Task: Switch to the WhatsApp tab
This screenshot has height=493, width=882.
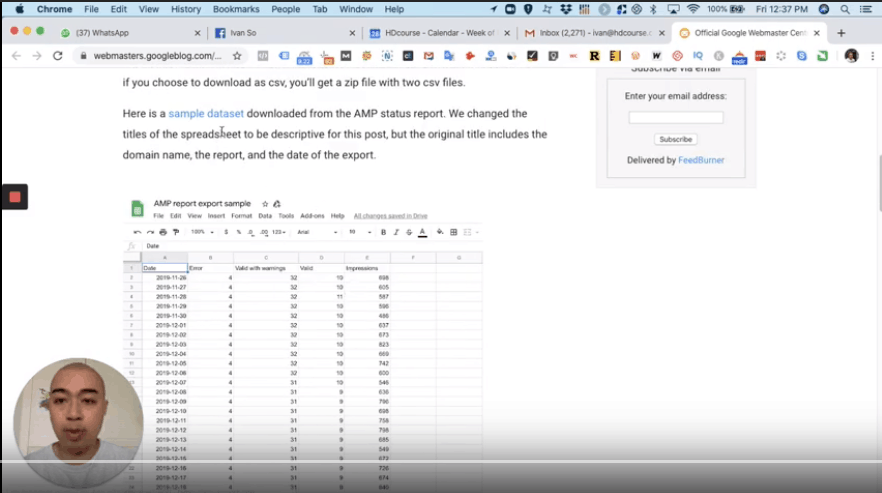Action: 109,33
